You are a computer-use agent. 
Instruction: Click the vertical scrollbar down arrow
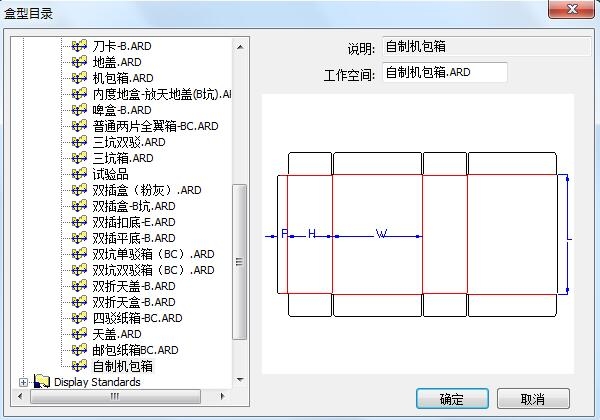(240, 379)
